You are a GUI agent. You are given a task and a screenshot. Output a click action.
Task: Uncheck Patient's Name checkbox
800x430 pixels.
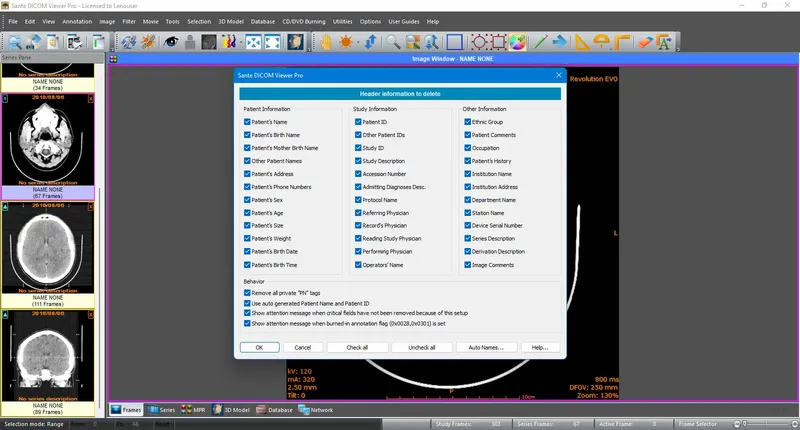[x=247, y=122]
